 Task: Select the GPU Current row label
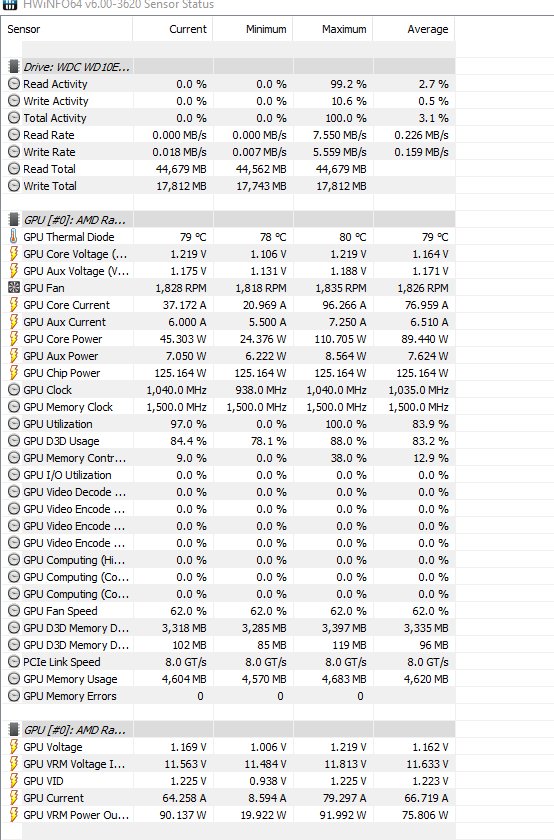click(x=53, y=798)
